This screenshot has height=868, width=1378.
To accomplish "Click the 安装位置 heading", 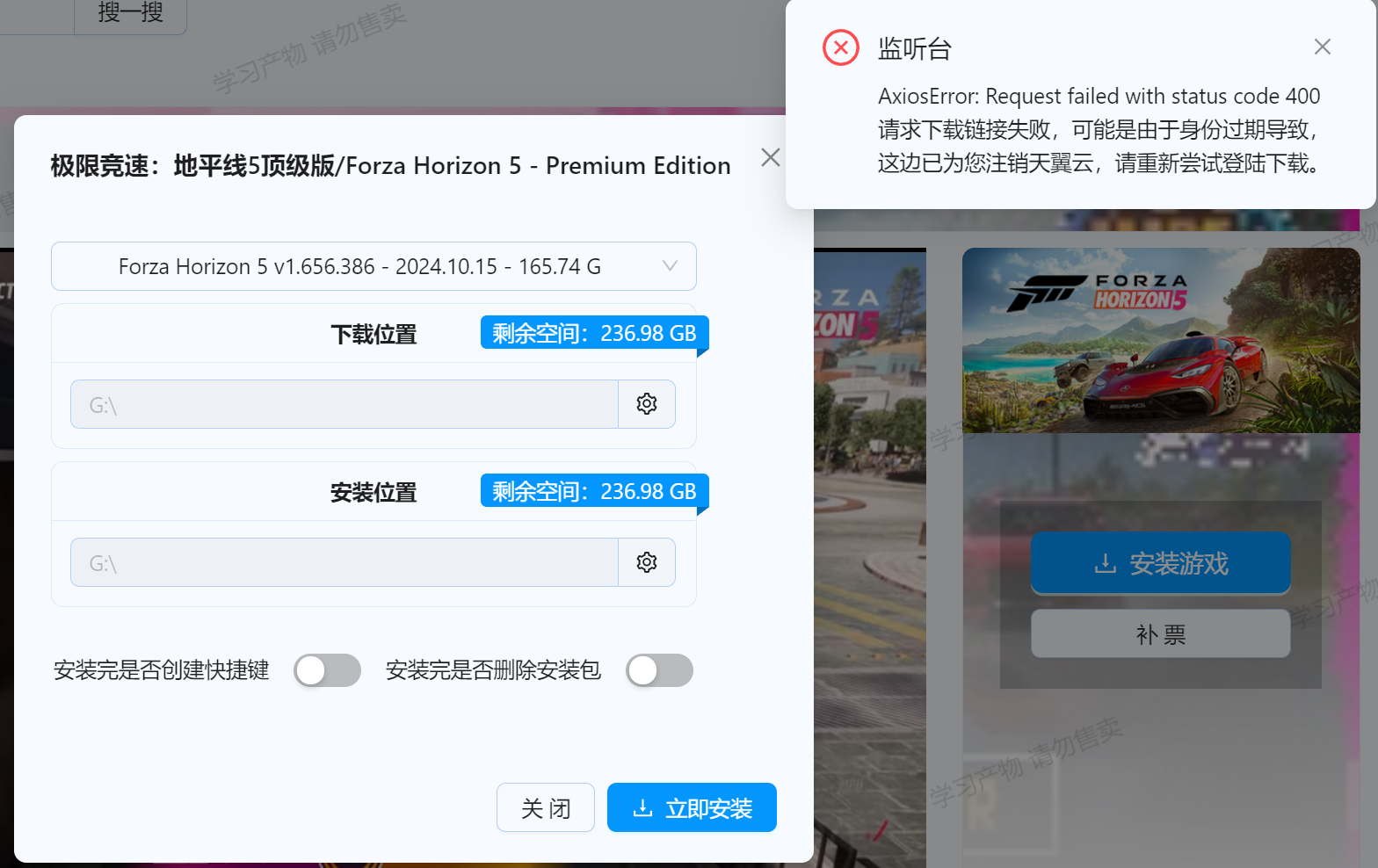I will point(374,493).
